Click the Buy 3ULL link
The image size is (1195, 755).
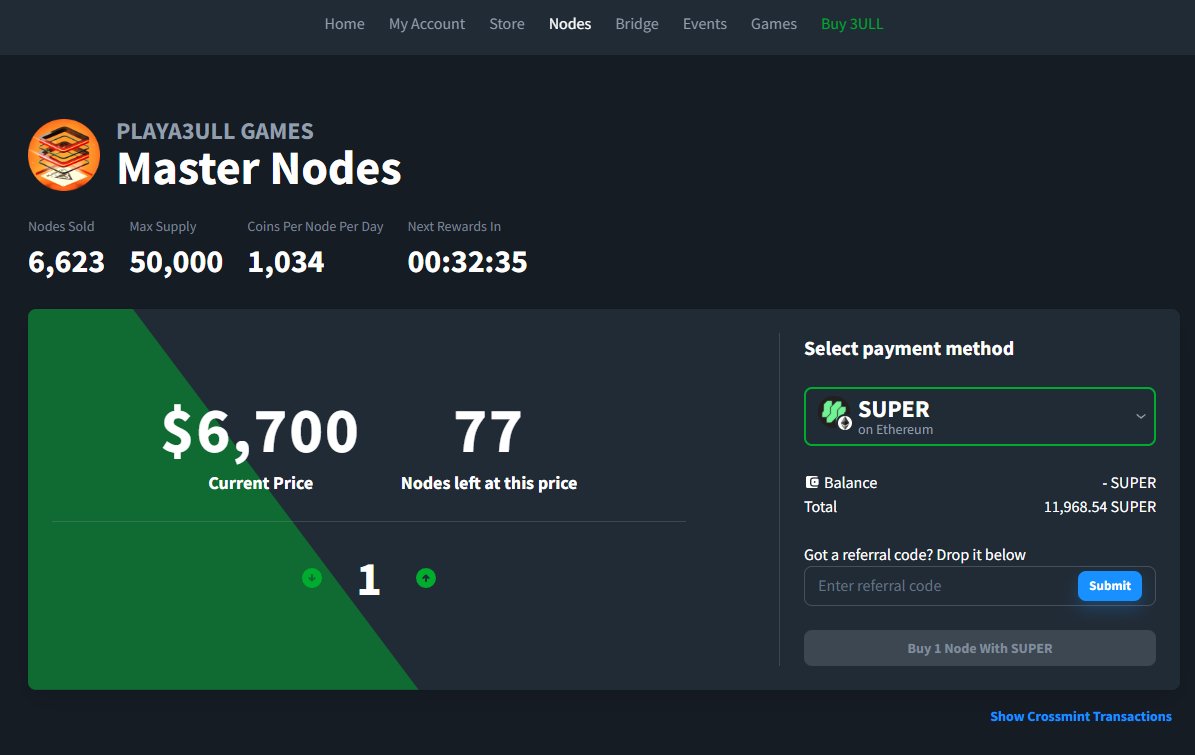tap(852, 24)
